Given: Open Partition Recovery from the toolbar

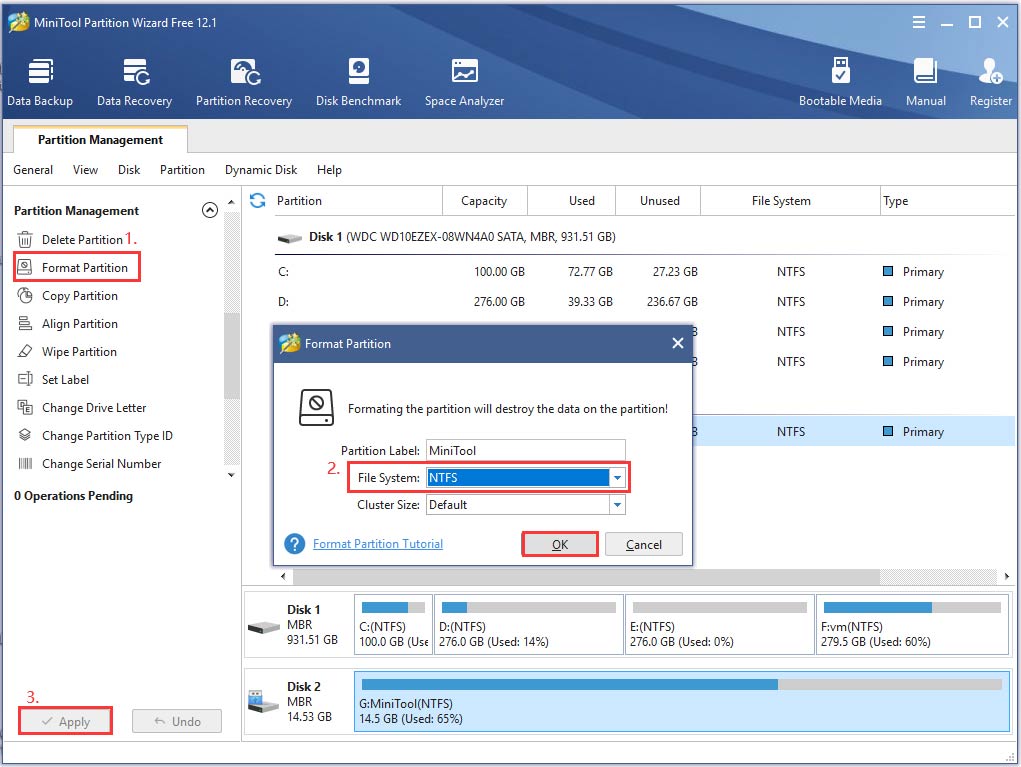Looking at the screenshot, I should click(x=244, y=83).
